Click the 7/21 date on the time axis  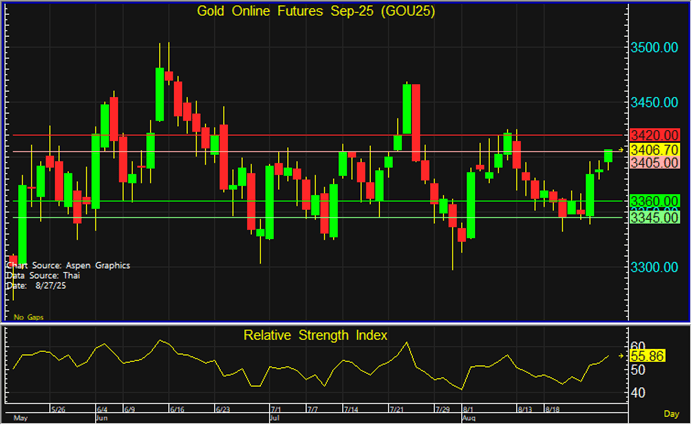[397, 409]
